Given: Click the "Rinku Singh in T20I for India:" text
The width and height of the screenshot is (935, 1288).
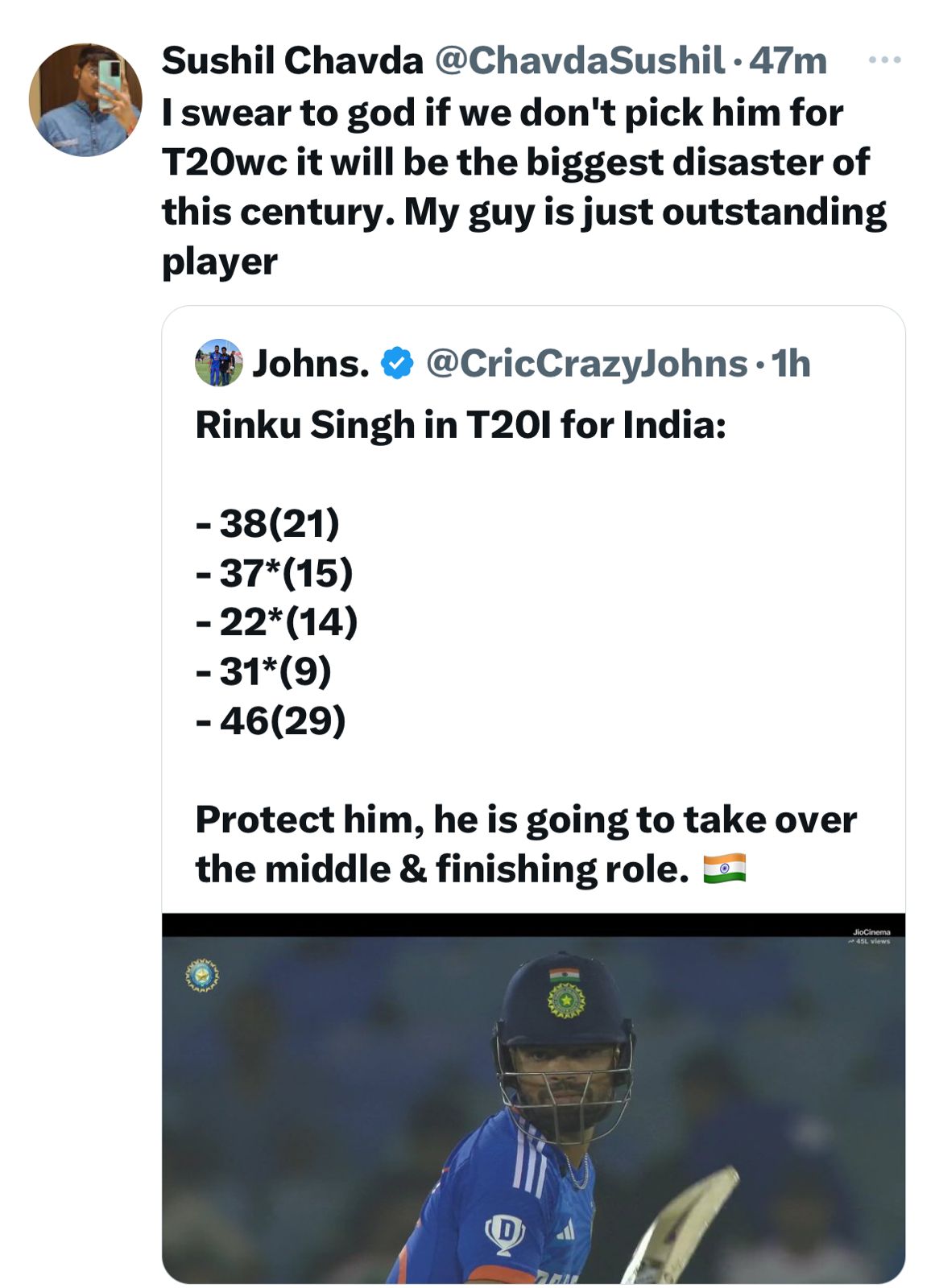Looking at the screenshot, I should tap(461, 424).
